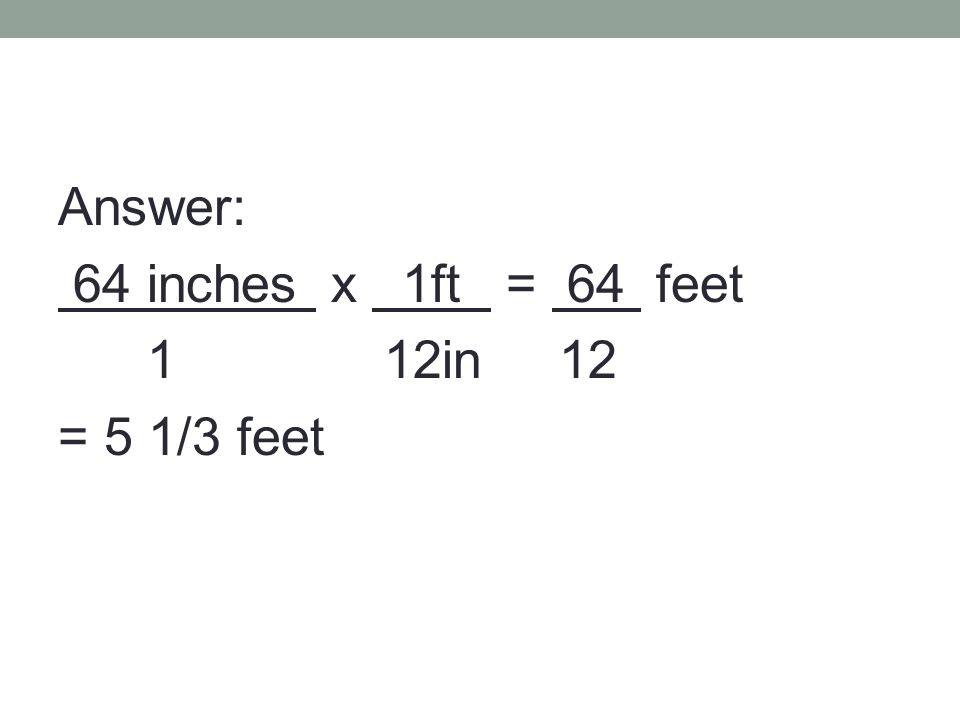Viewport: 960px width, 720px height.
Task: Click the gray-green header bar at top
Action: [x=480, y=18]
